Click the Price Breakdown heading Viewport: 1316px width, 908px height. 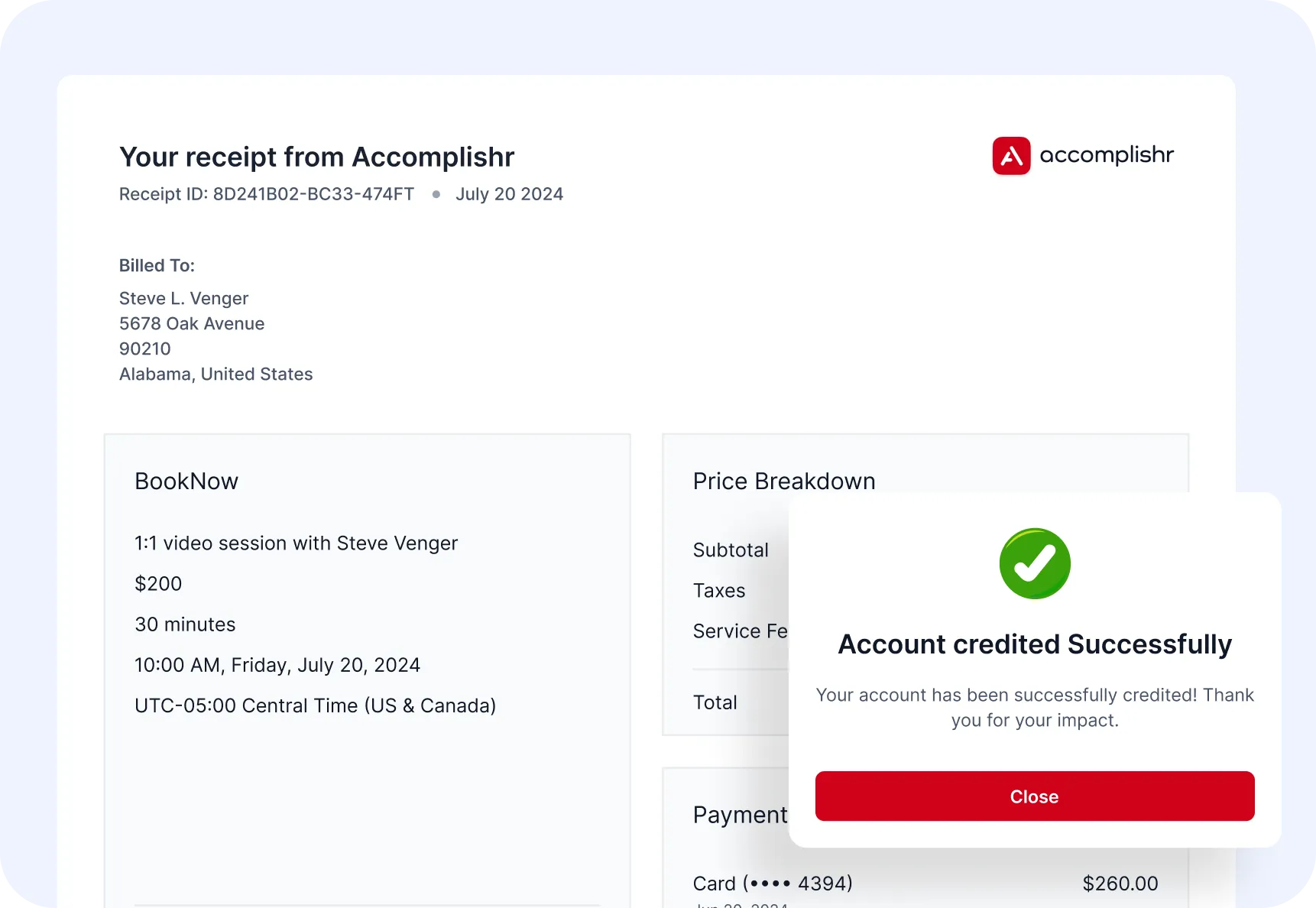[783, 481]
